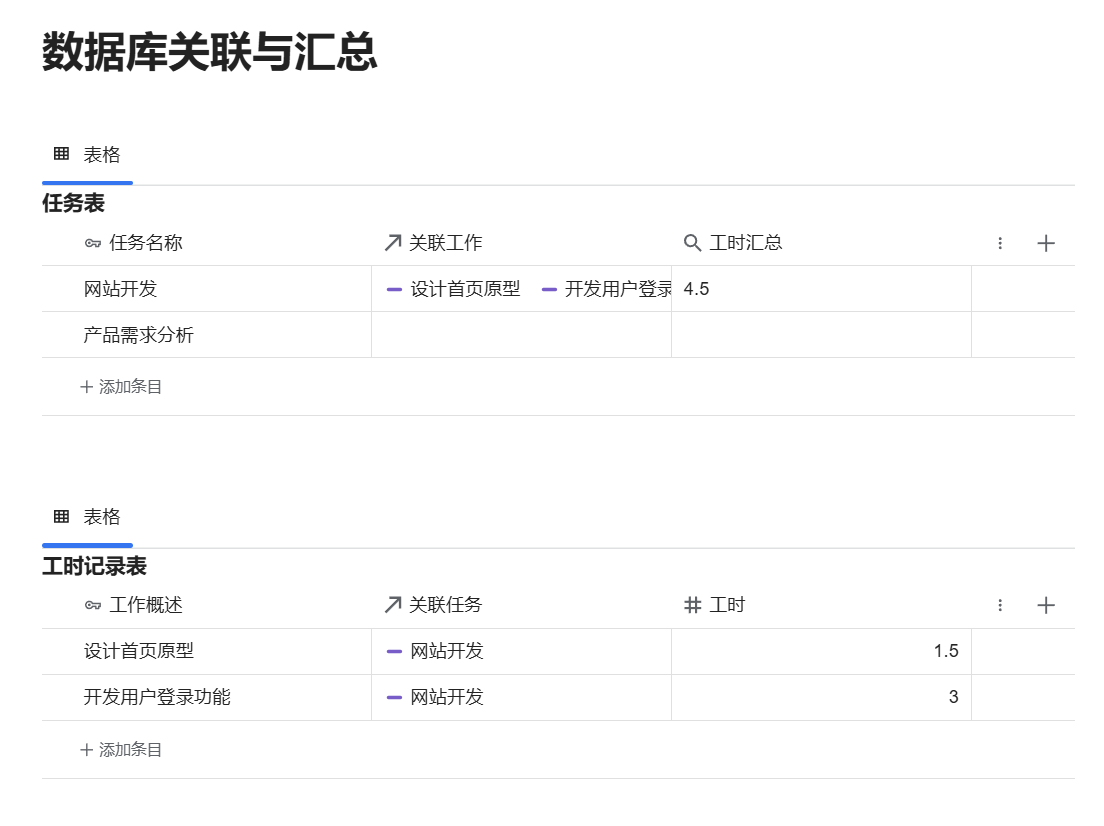The width and height of the screenshot is (1104, 826).
Task: Click the plus icon in 任务表 header
Action: click(x=1046, y=243)
